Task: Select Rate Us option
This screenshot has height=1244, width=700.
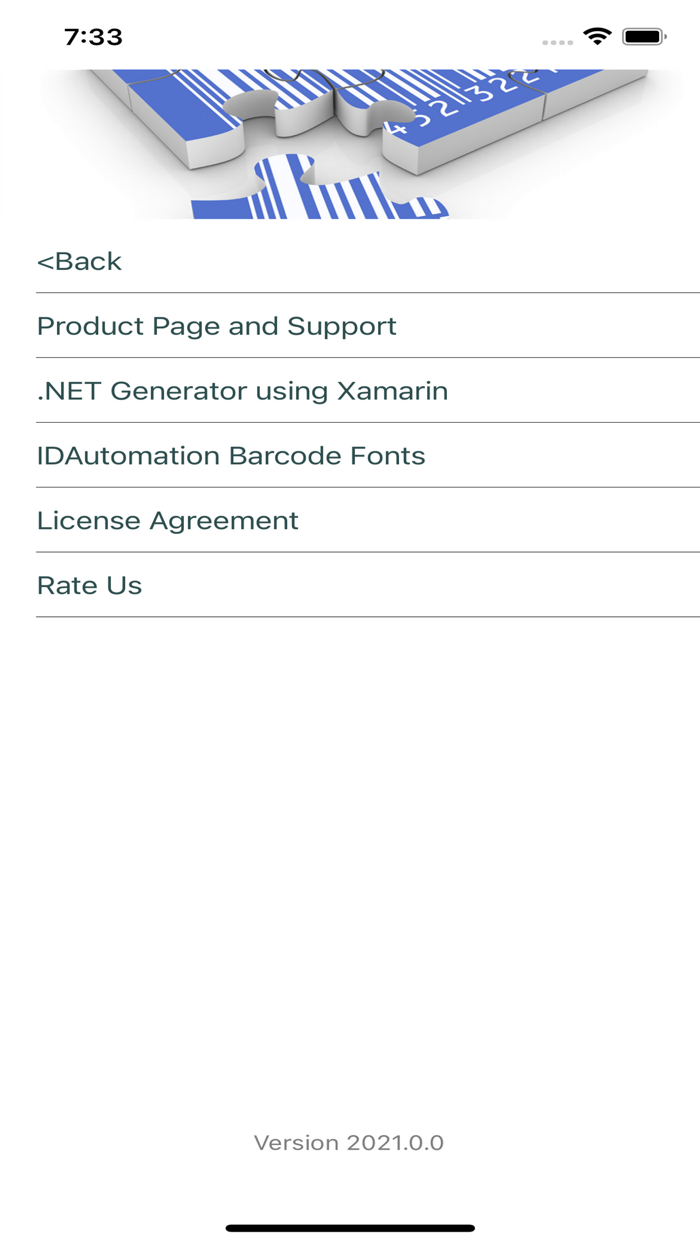Action: pos(89,585)
